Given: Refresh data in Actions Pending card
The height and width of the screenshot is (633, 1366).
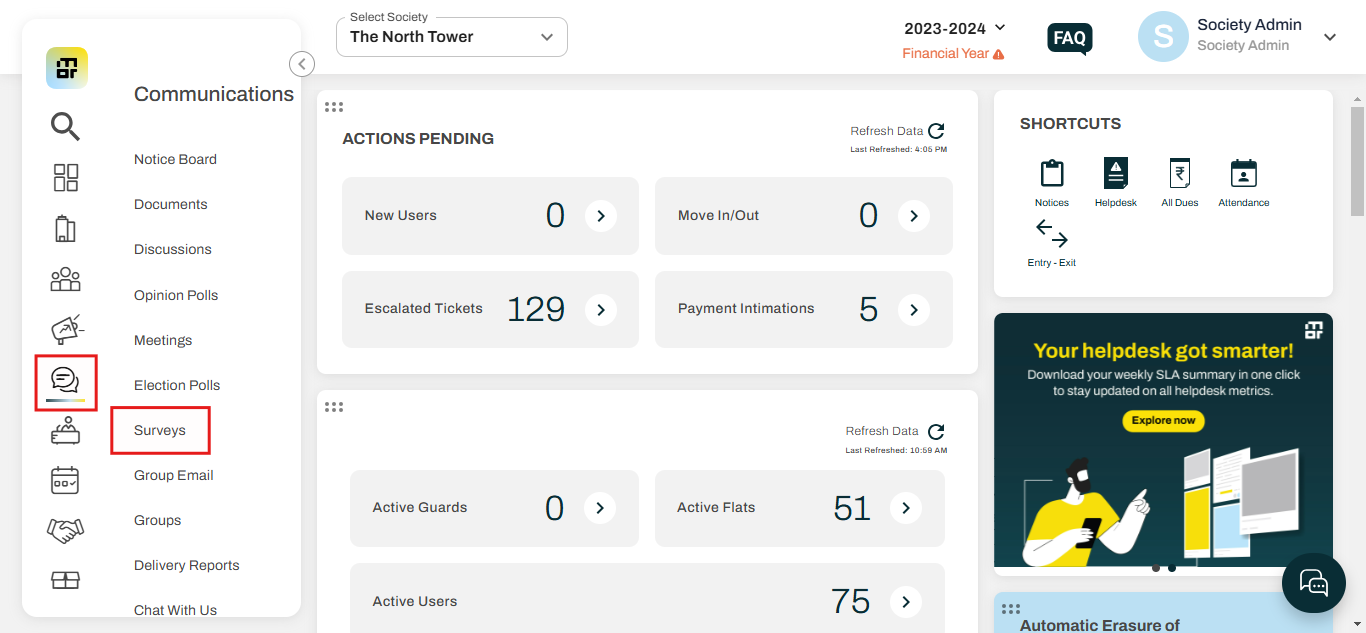Looking at the screenshot, I should tap(936, 131).
